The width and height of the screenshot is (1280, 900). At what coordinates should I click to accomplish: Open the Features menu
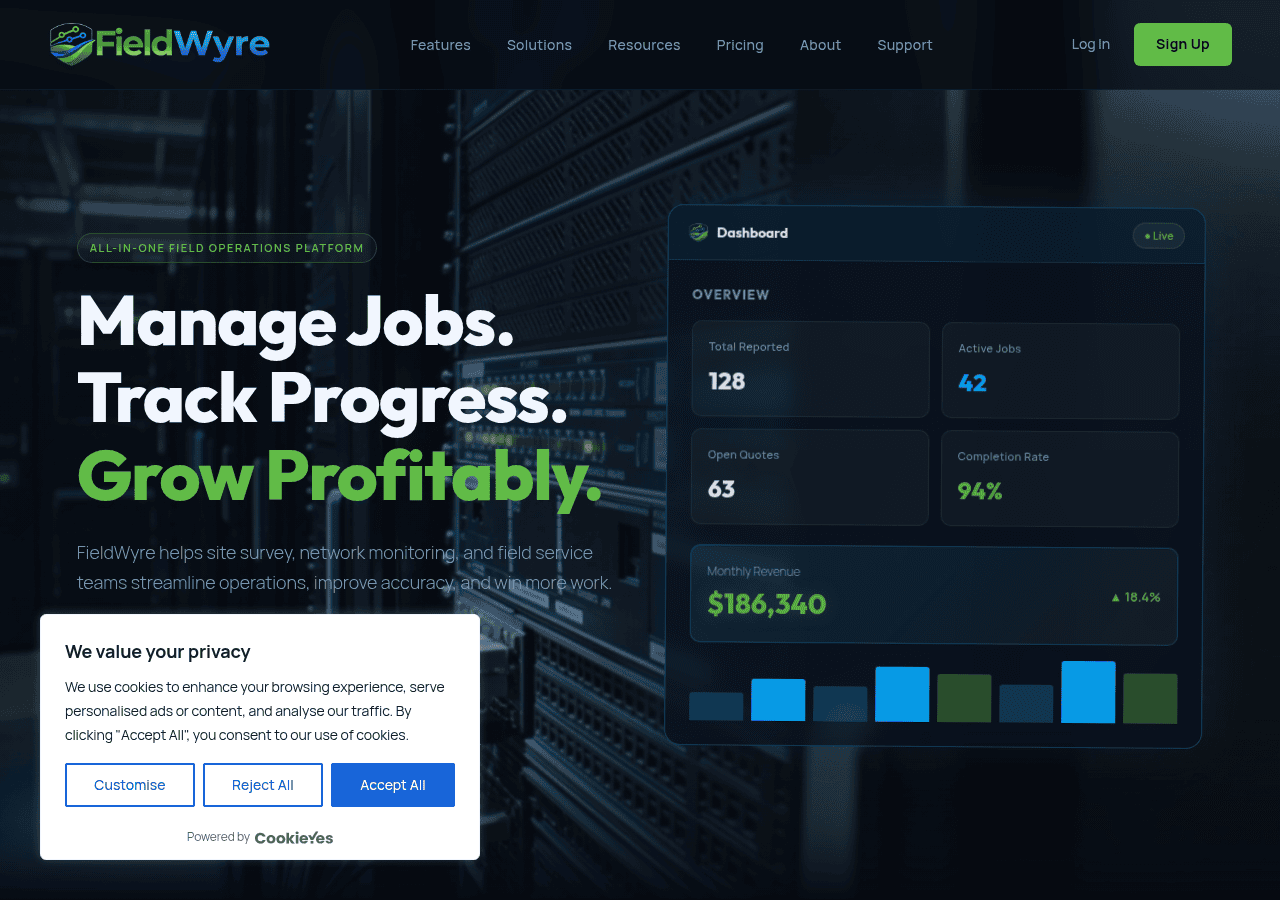coord(440,45)
